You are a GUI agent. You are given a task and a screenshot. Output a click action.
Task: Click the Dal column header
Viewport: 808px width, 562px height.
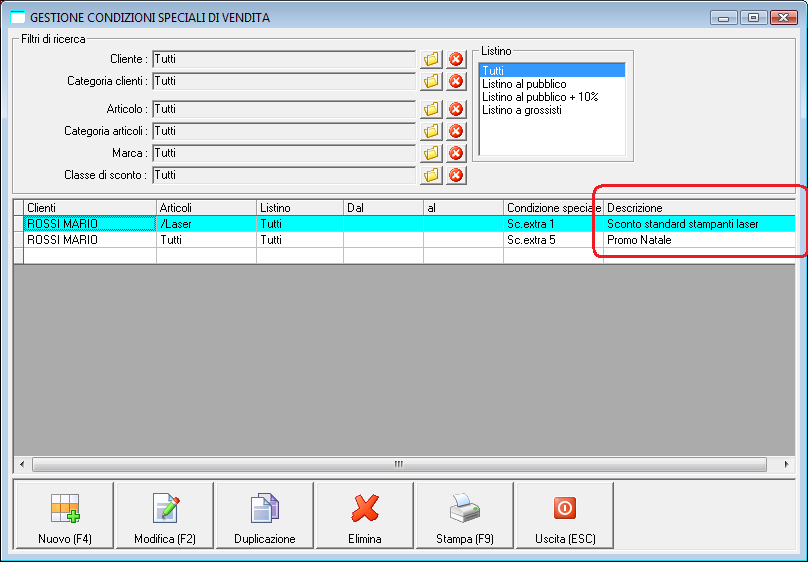(383, 208)
